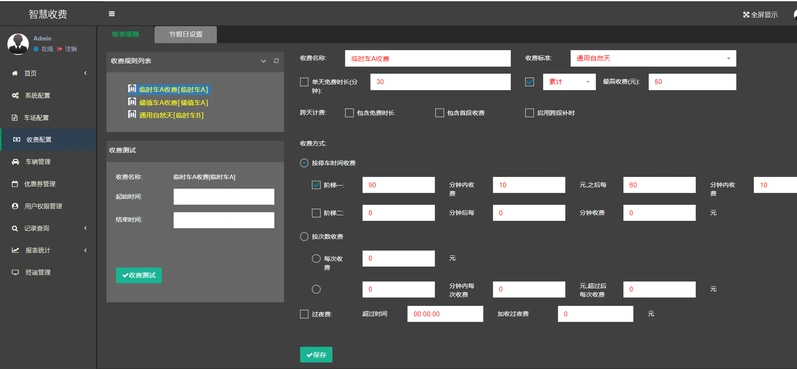This screenshot has width=797, height=369.
Task: Open the 收费规则 tab
Action: click(x=125, y=34)
